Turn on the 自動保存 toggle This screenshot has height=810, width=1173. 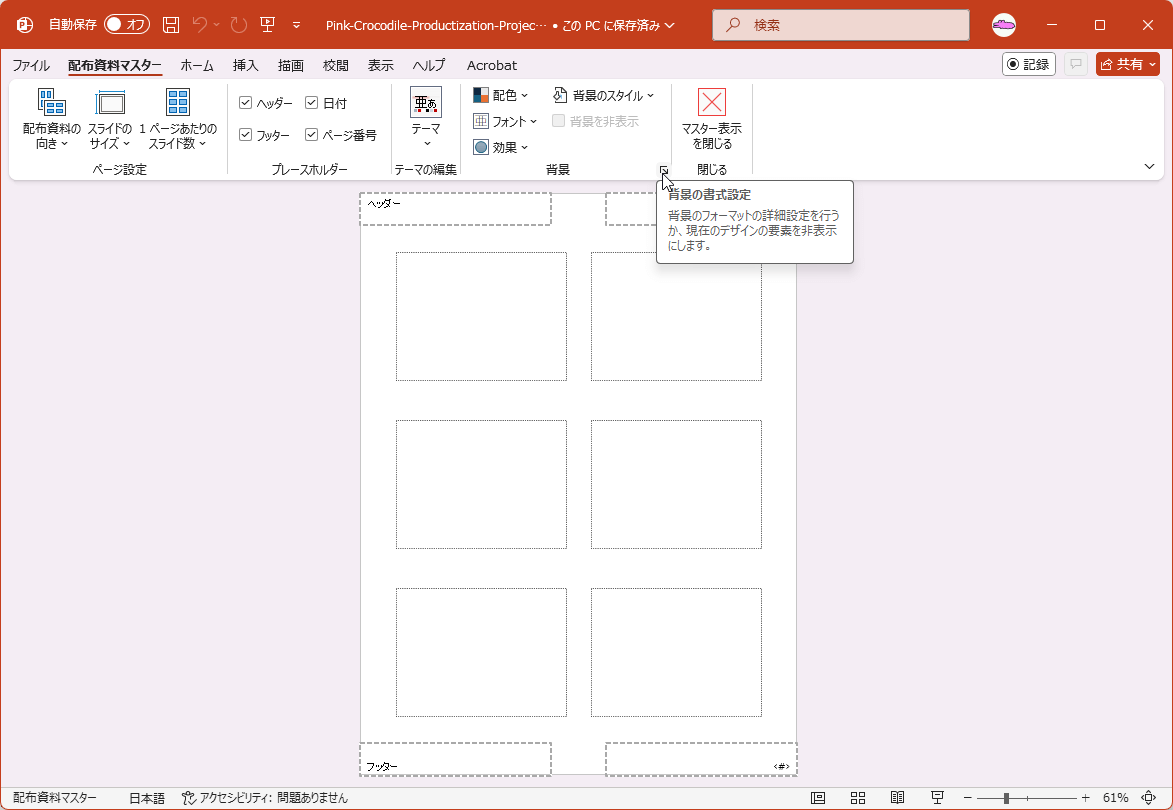pos(127,25)
